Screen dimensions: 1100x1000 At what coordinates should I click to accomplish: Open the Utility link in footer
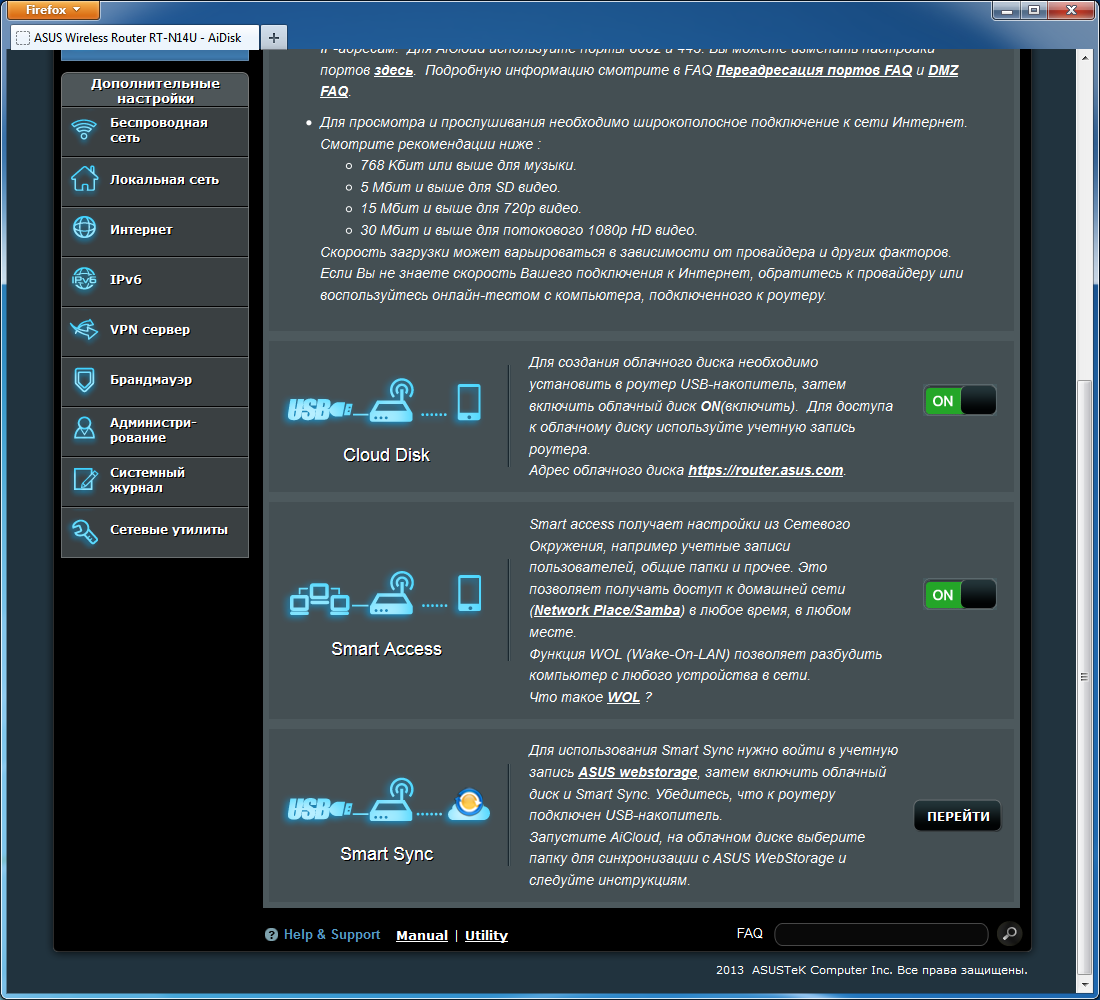coord(486,935)
